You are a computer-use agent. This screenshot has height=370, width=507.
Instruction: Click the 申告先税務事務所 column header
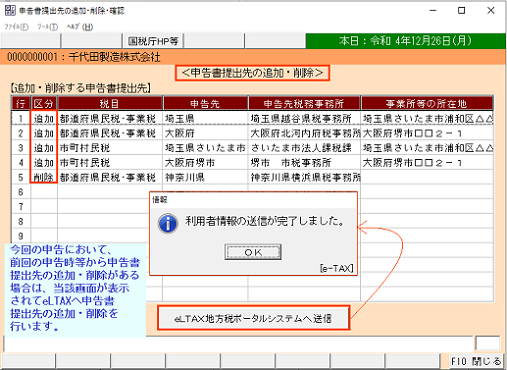304,104
